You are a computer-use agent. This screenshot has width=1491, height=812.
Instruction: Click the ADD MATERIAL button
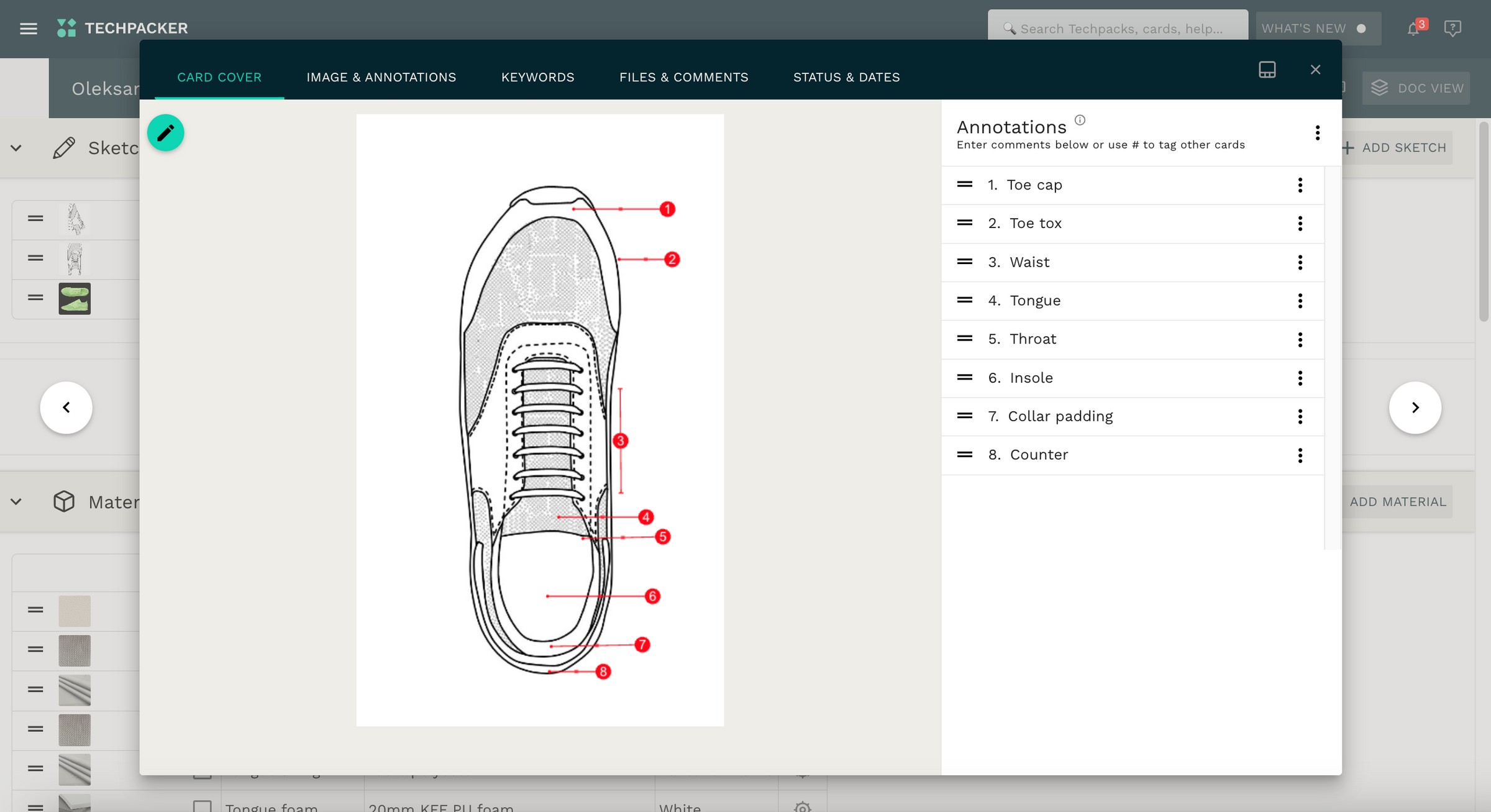coord(1397,501)
